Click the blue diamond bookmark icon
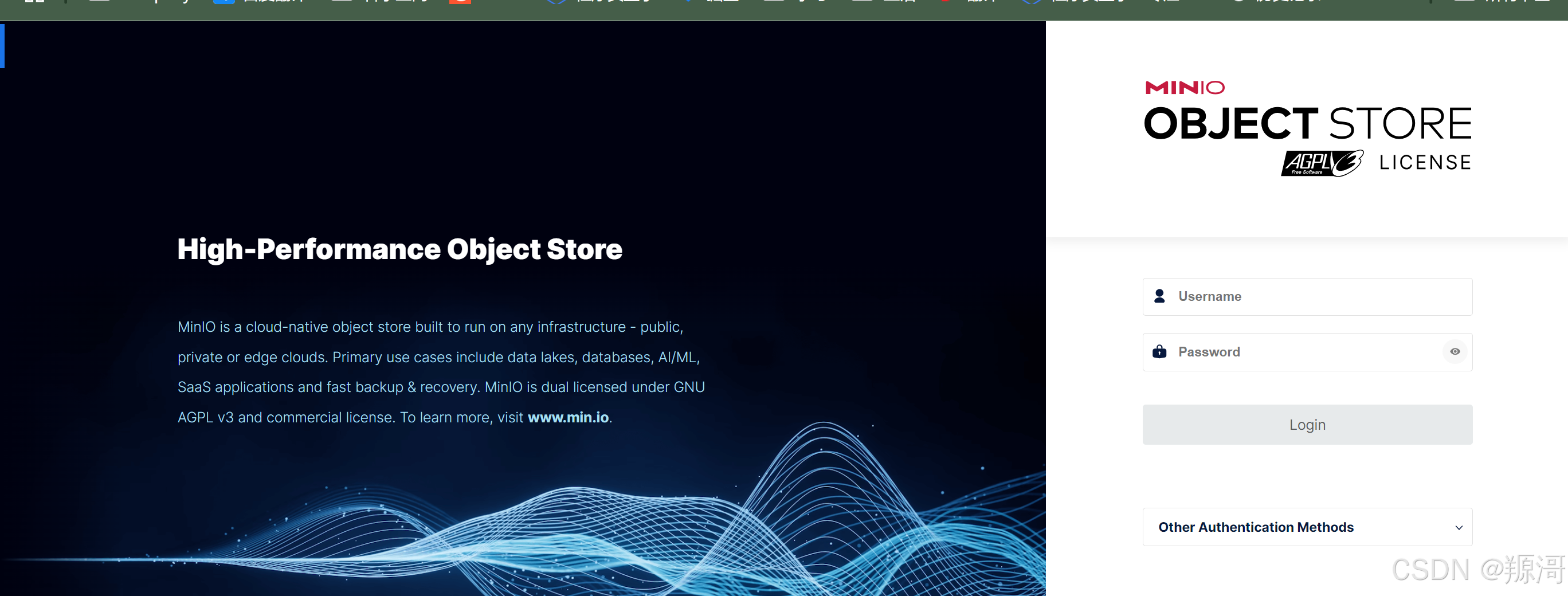This screenshot has height=596, width=1568. [558, 2]
